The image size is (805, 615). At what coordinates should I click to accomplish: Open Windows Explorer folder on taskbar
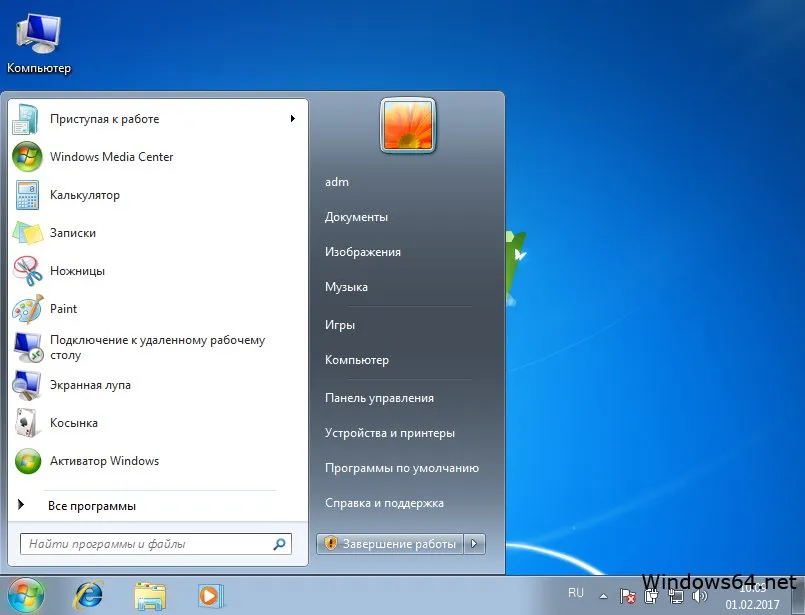pos(150,596)
